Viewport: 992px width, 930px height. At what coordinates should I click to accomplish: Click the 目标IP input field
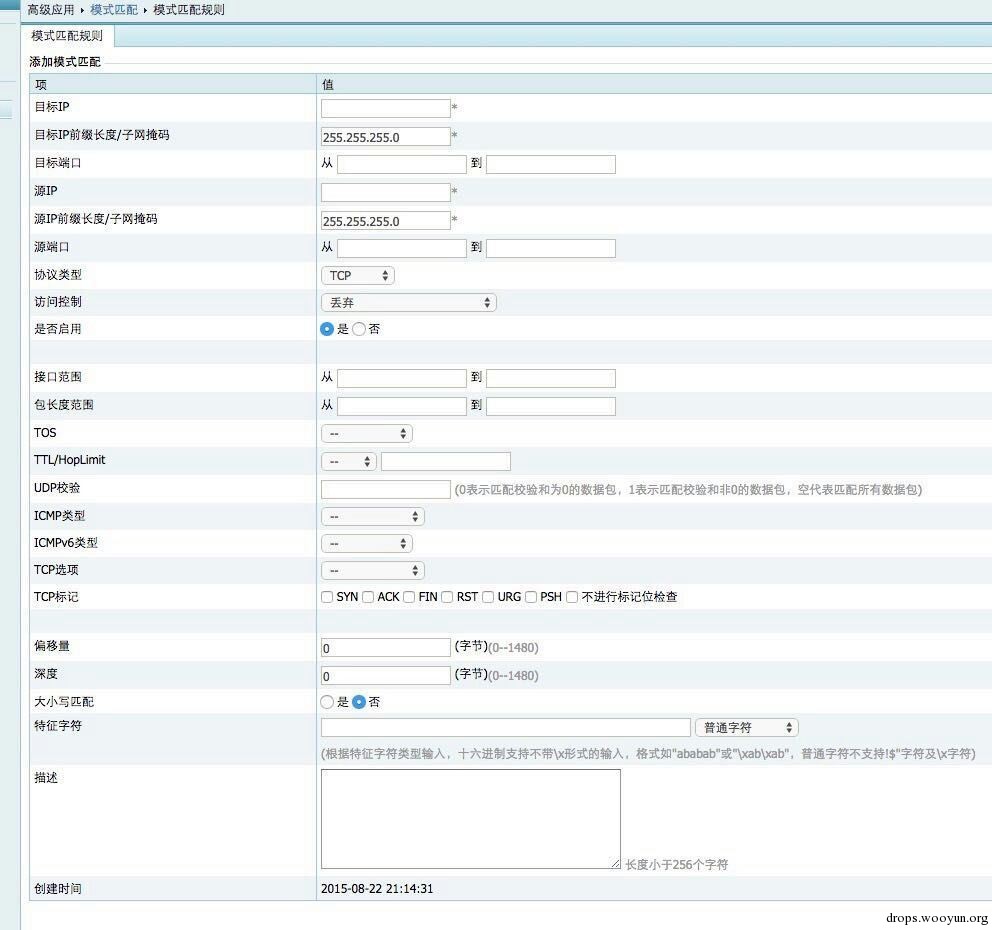pyautogui.click(x=385, y=108)
